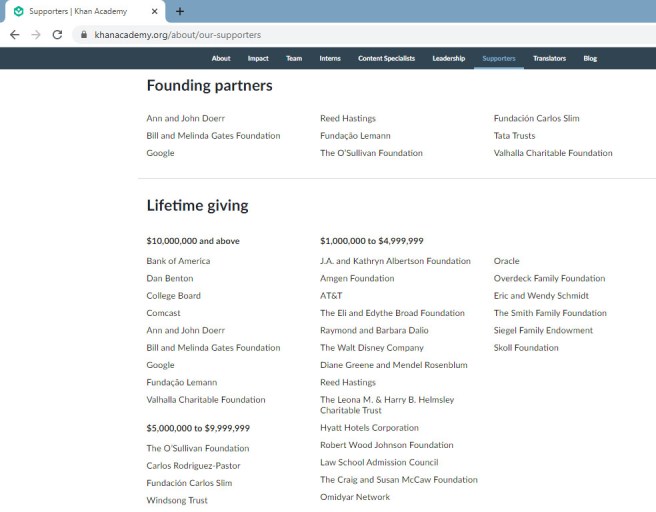Select Interns in the navigation bar
Image resolution: width=656 pixels, height=512 pixels.
click(x=330, y=58)
